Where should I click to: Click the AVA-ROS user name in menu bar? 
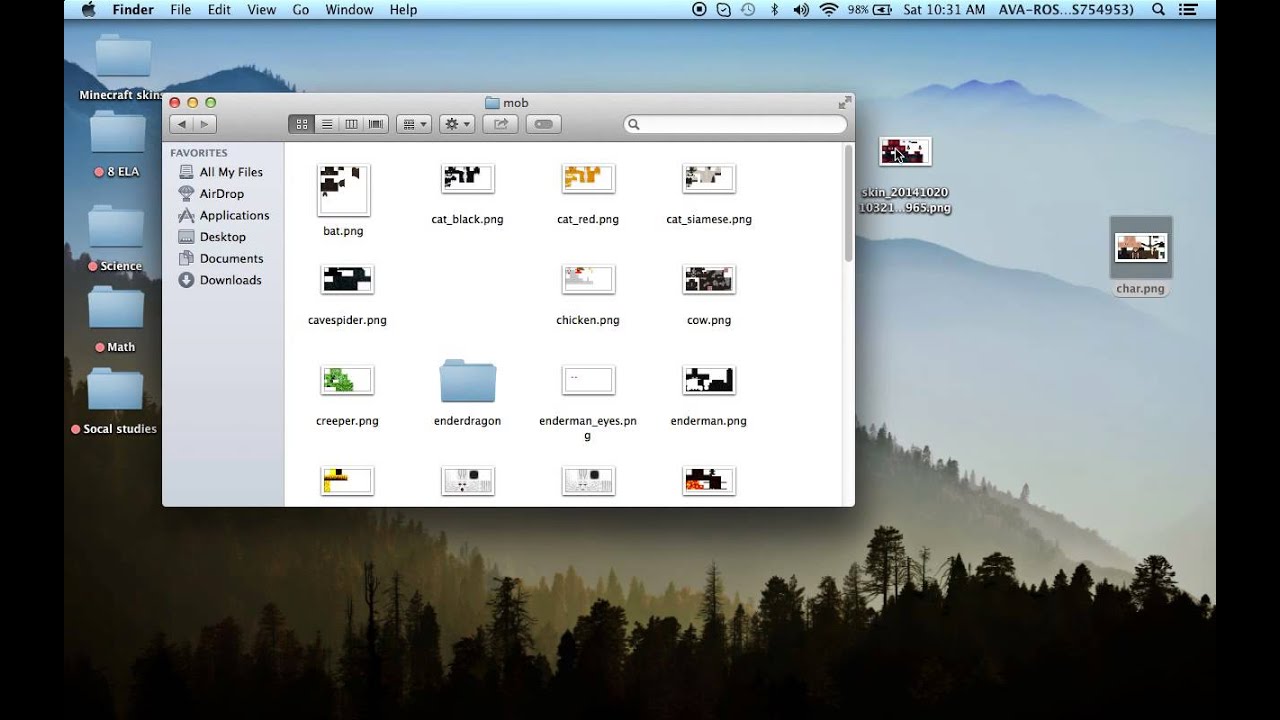pyautogui.click(x=1066, y=9)
